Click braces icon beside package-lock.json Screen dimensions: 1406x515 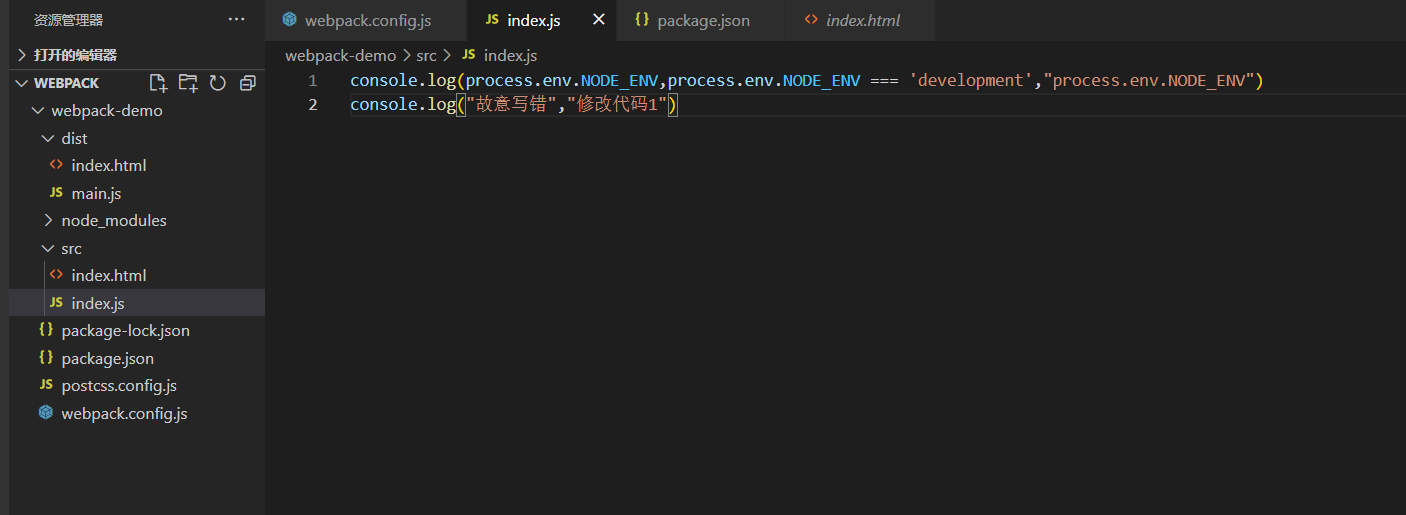(x=46, y=331)
